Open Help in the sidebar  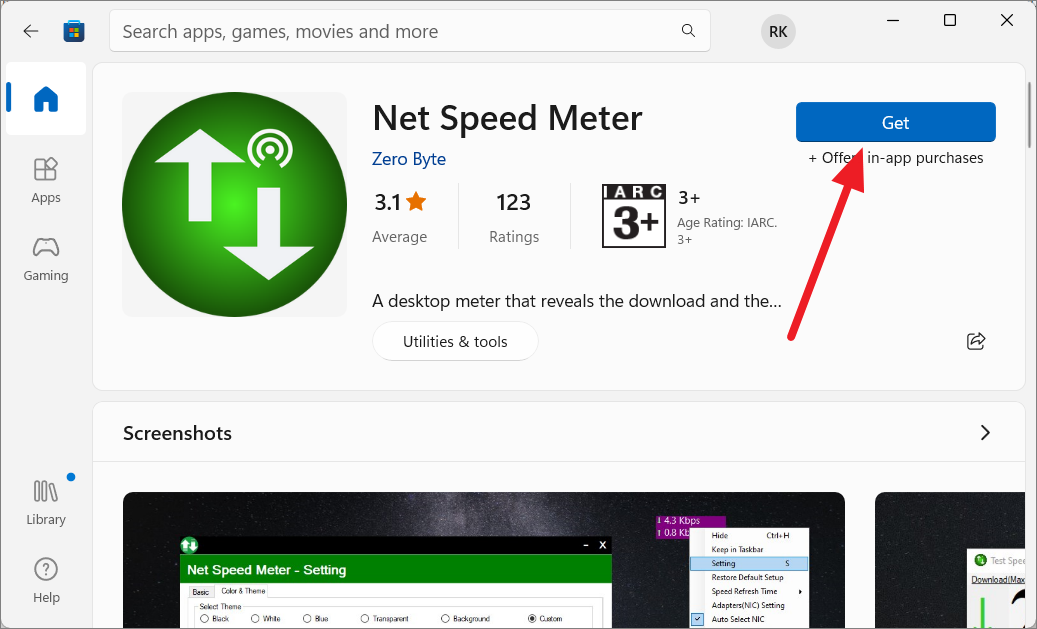coord(46,581)
